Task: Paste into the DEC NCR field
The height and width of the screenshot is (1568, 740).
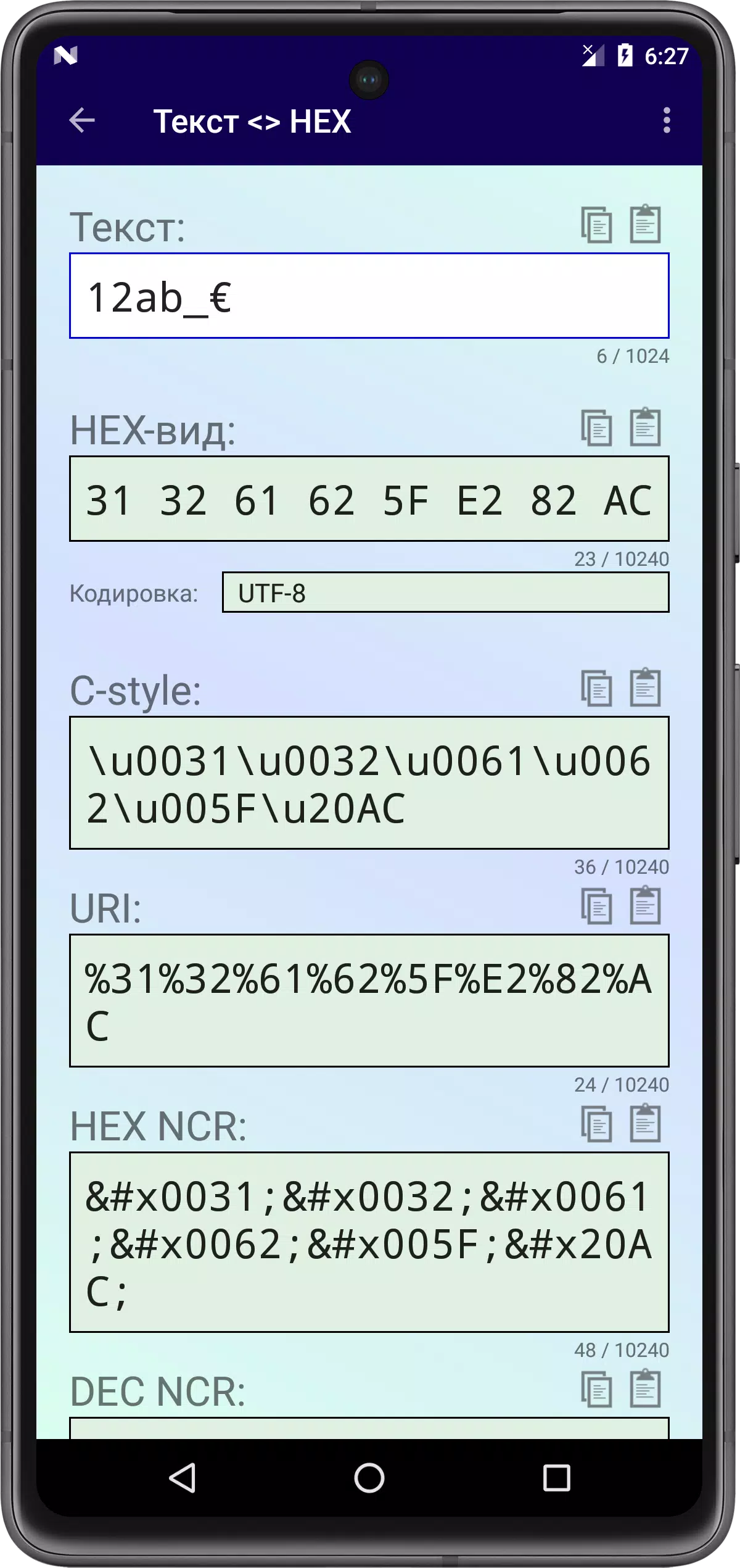Action: (x=645, y=1388)
